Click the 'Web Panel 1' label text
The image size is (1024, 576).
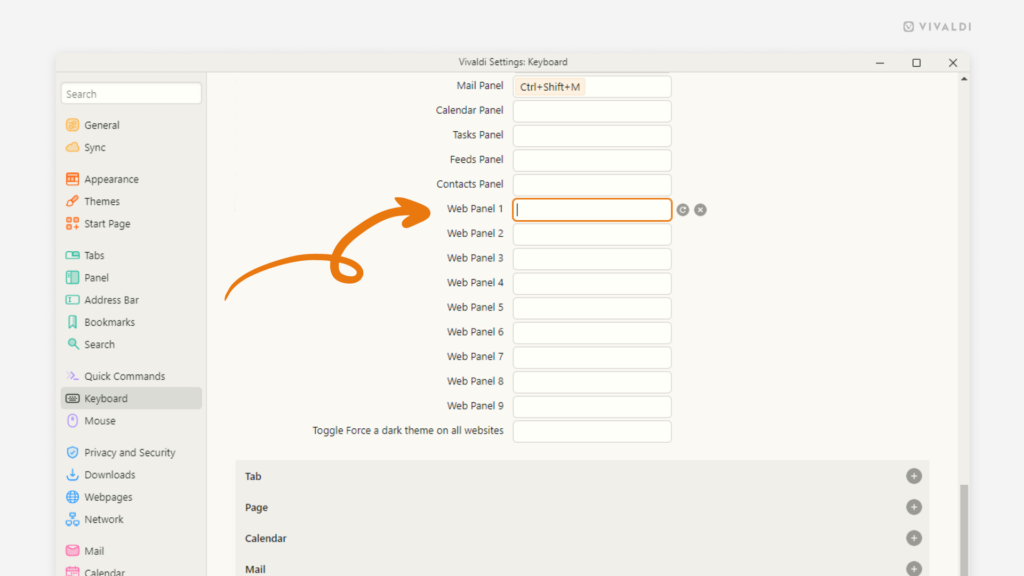475,209
